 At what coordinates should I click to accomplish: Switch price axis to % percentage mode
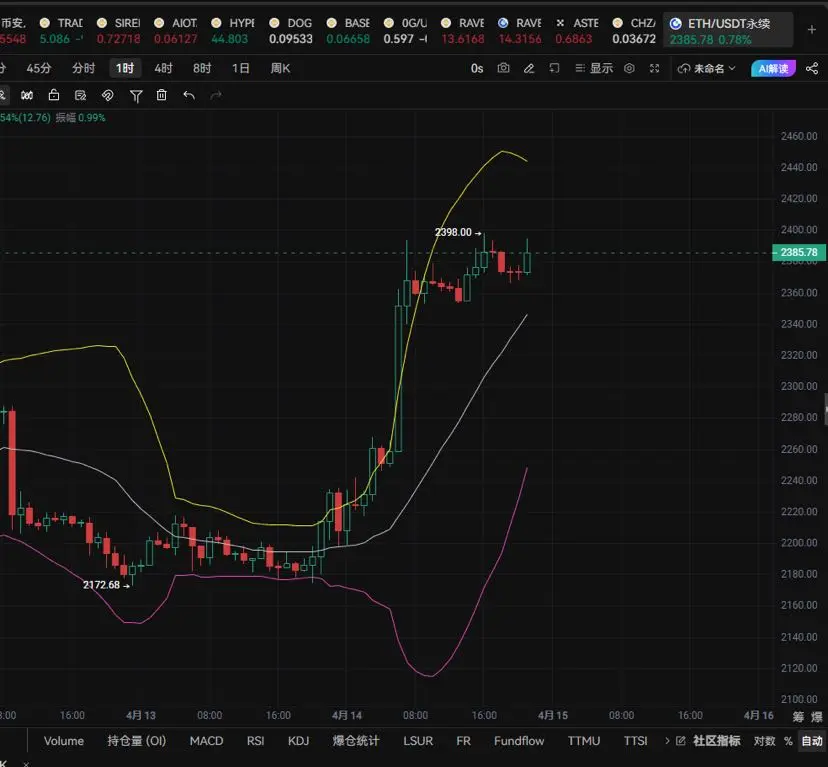788,741
